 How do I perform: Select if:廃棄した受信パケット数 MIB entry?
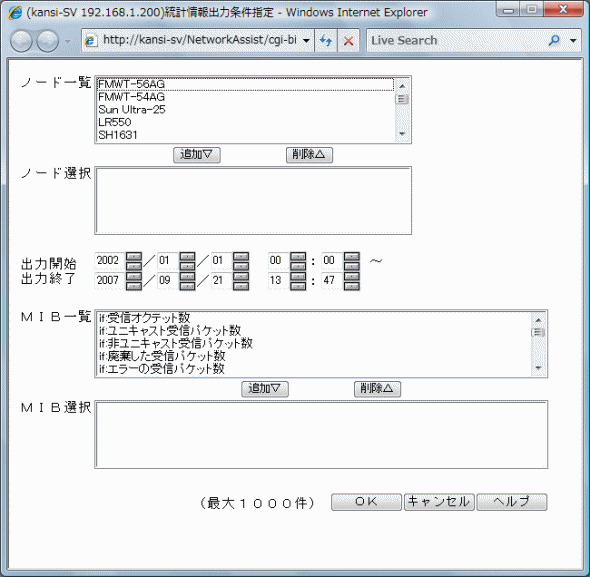[x=313, y=356]
